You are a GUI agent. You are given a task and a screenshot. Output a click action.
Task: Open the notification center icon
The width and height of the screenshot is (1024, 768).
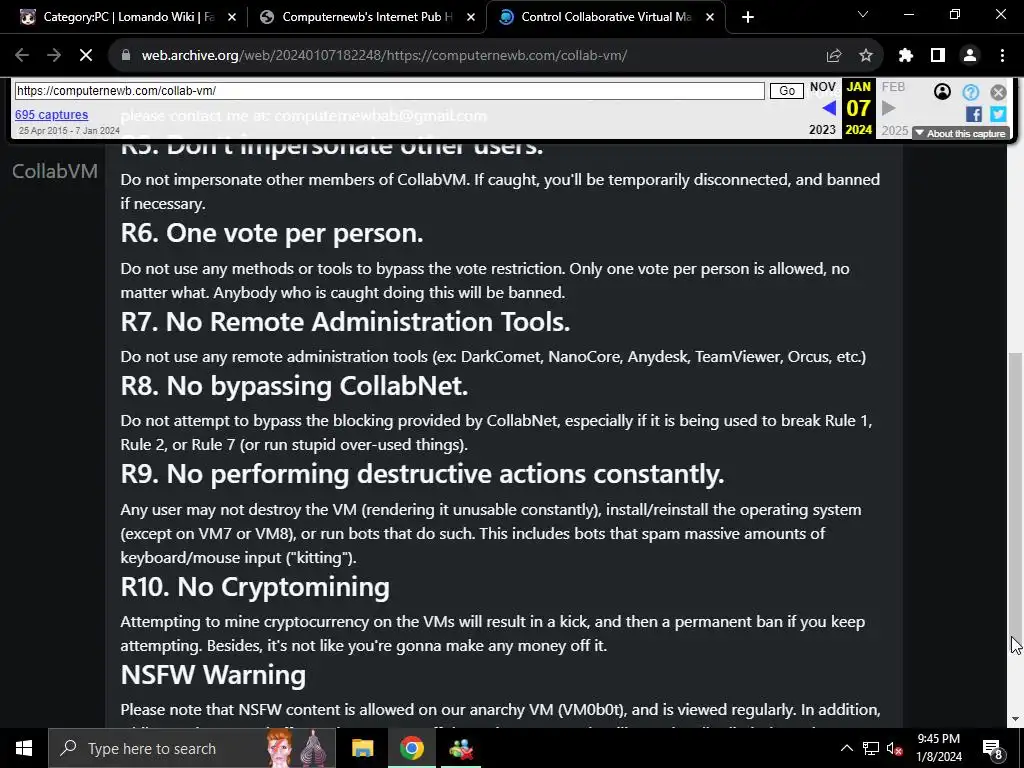click(x=993, y=748)
